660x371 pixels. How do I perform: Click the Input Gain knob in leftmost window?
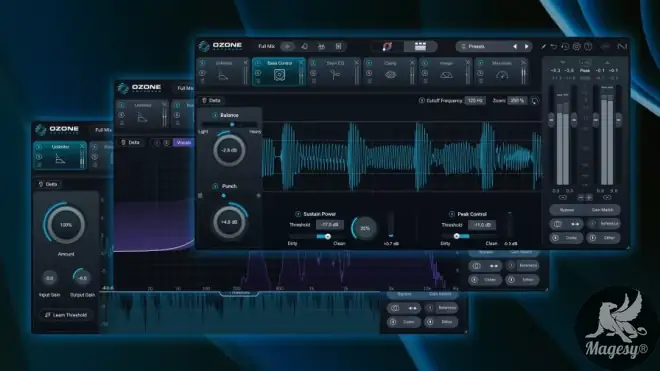coord(50,278)
